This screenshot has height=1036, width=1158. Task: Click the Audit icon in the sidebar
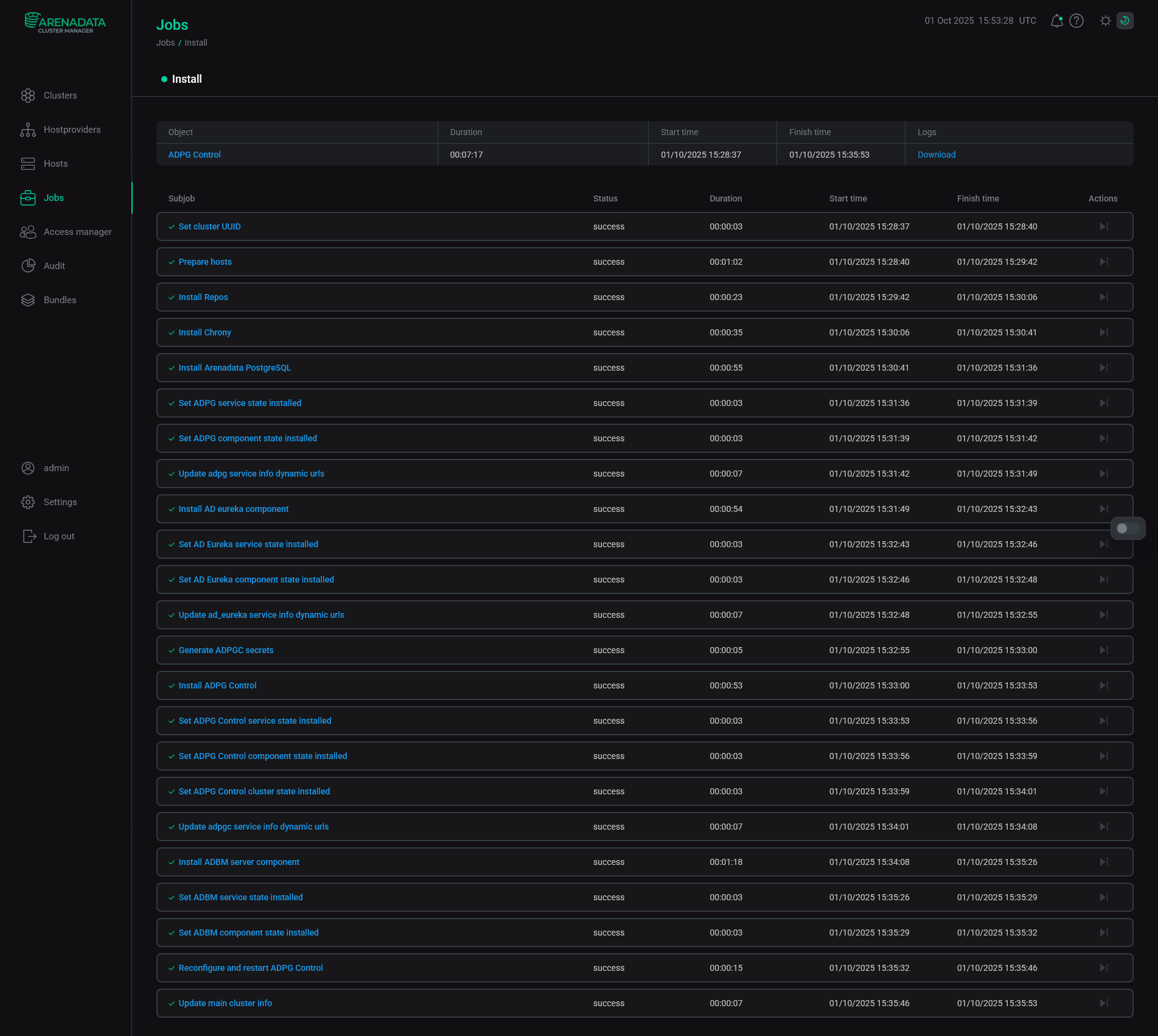pyautogui.click(x=28, y=265)
